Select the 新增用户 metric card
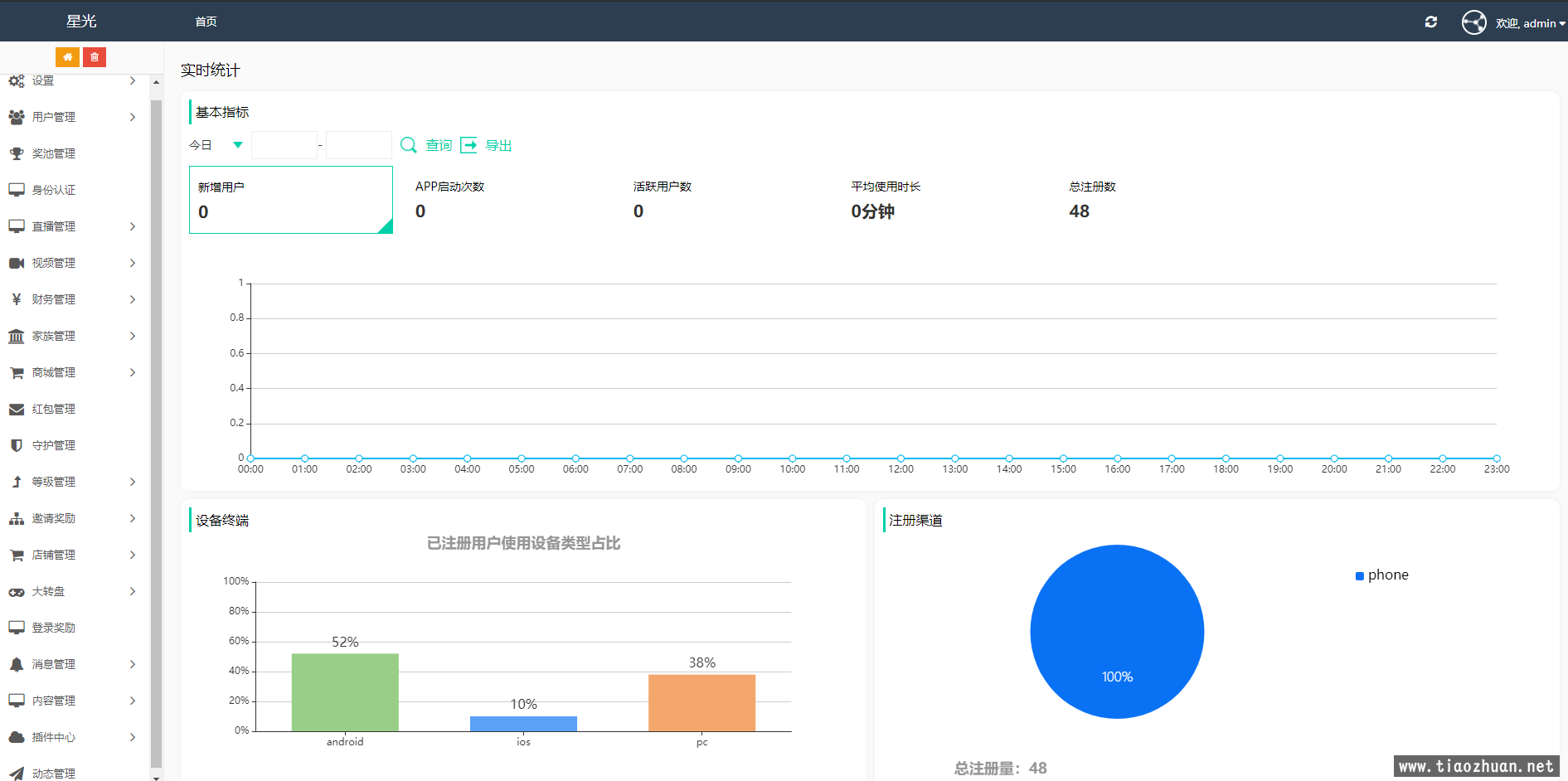This screenshot has width=1568, height=781. coord(291,200)
